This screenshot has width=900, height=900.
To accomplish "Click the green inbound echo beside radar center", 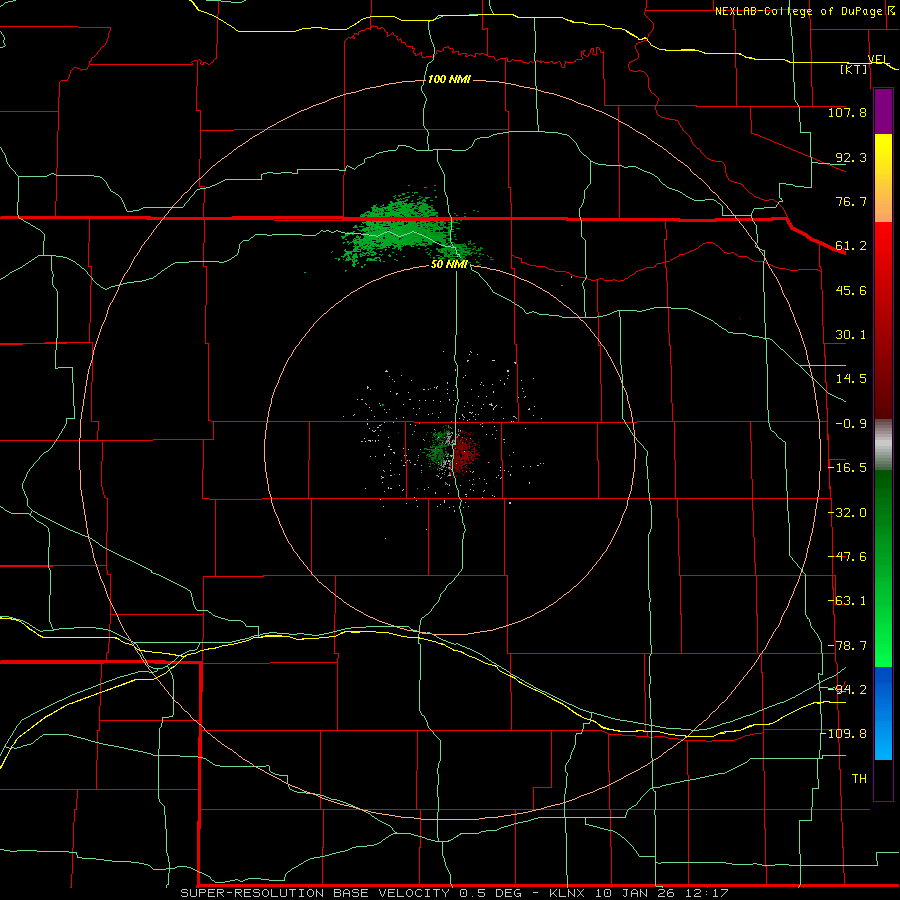I will pyautogui.click(x=440, y=449).
